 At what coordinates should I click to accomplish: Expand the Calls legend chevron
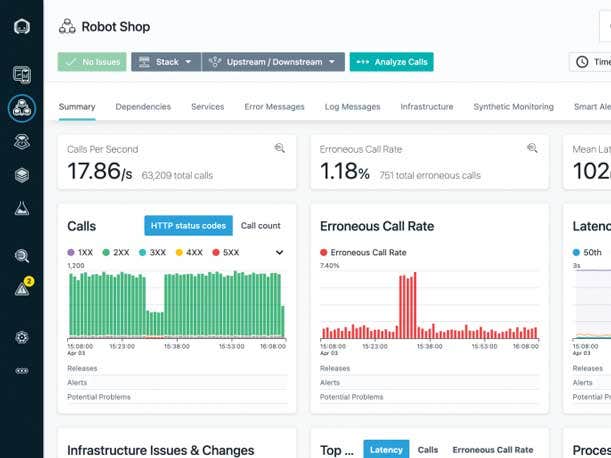pyautogui.click(x=279, y=253)
